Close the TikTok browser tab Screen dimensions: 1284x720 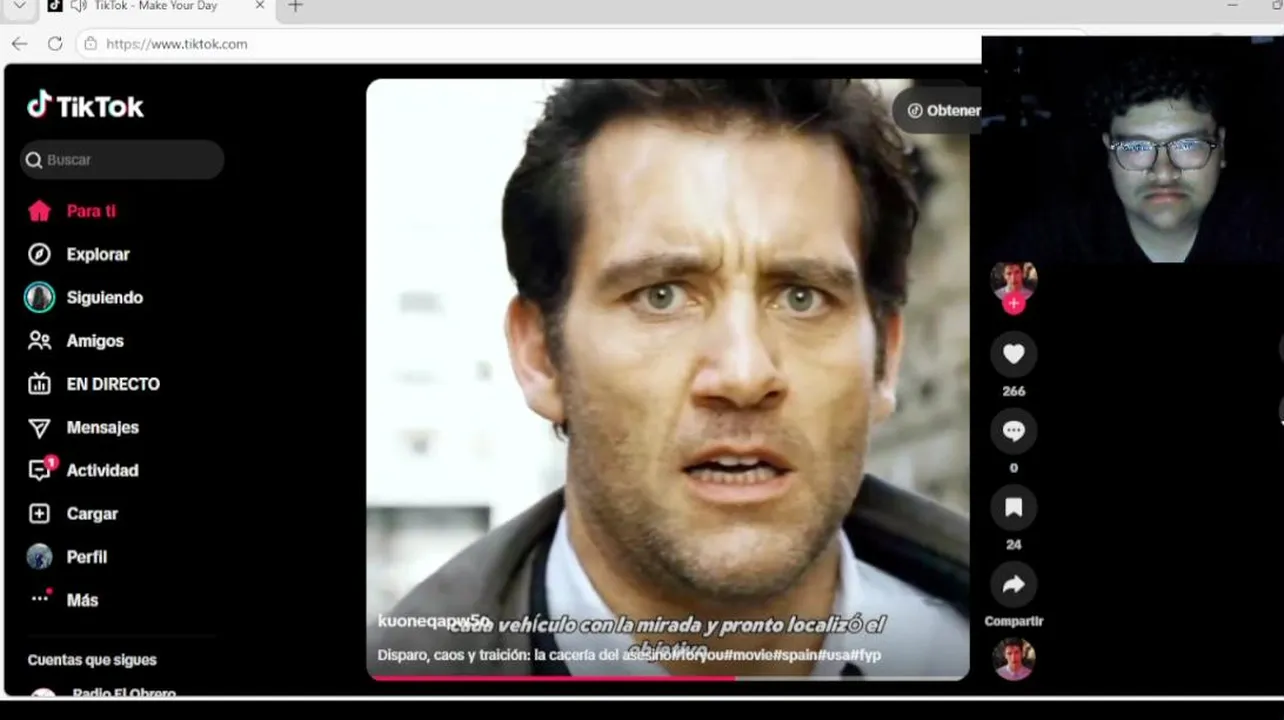pos(260,6)
